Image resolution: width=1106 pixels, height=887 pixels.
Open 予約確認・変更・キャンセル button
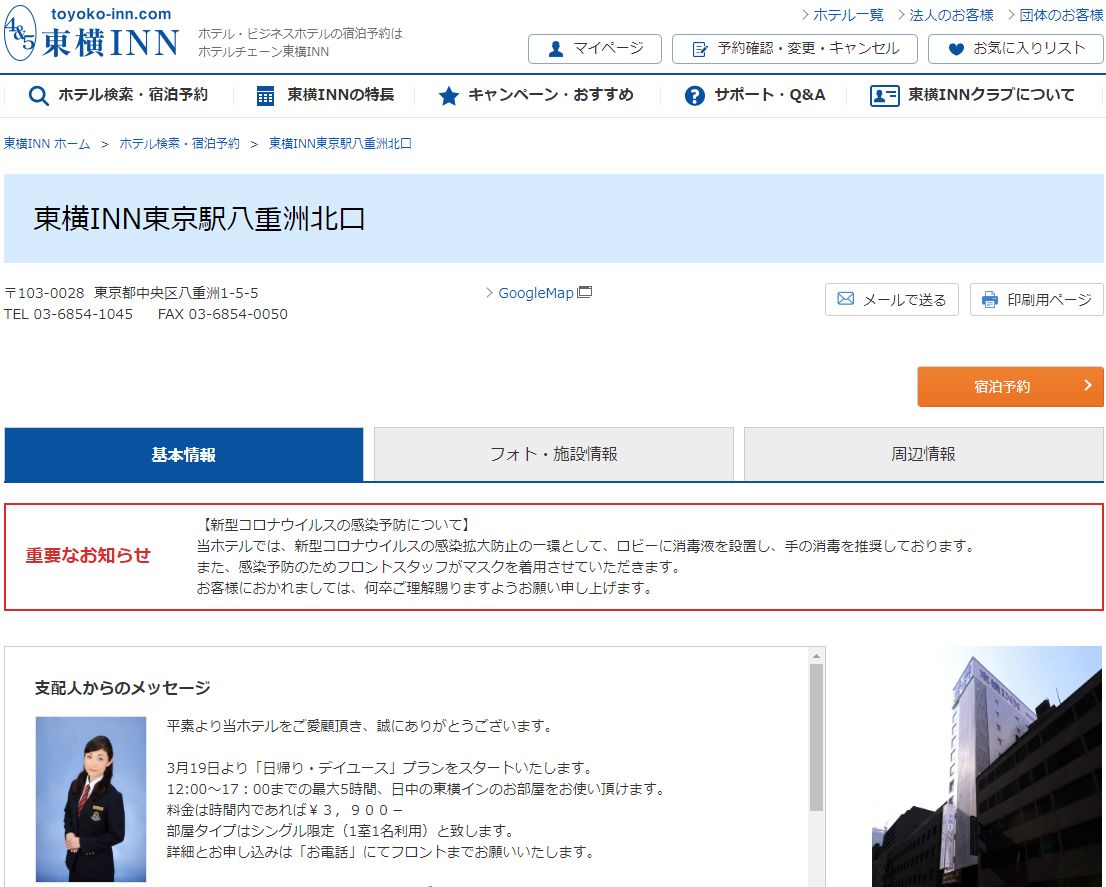794,49
